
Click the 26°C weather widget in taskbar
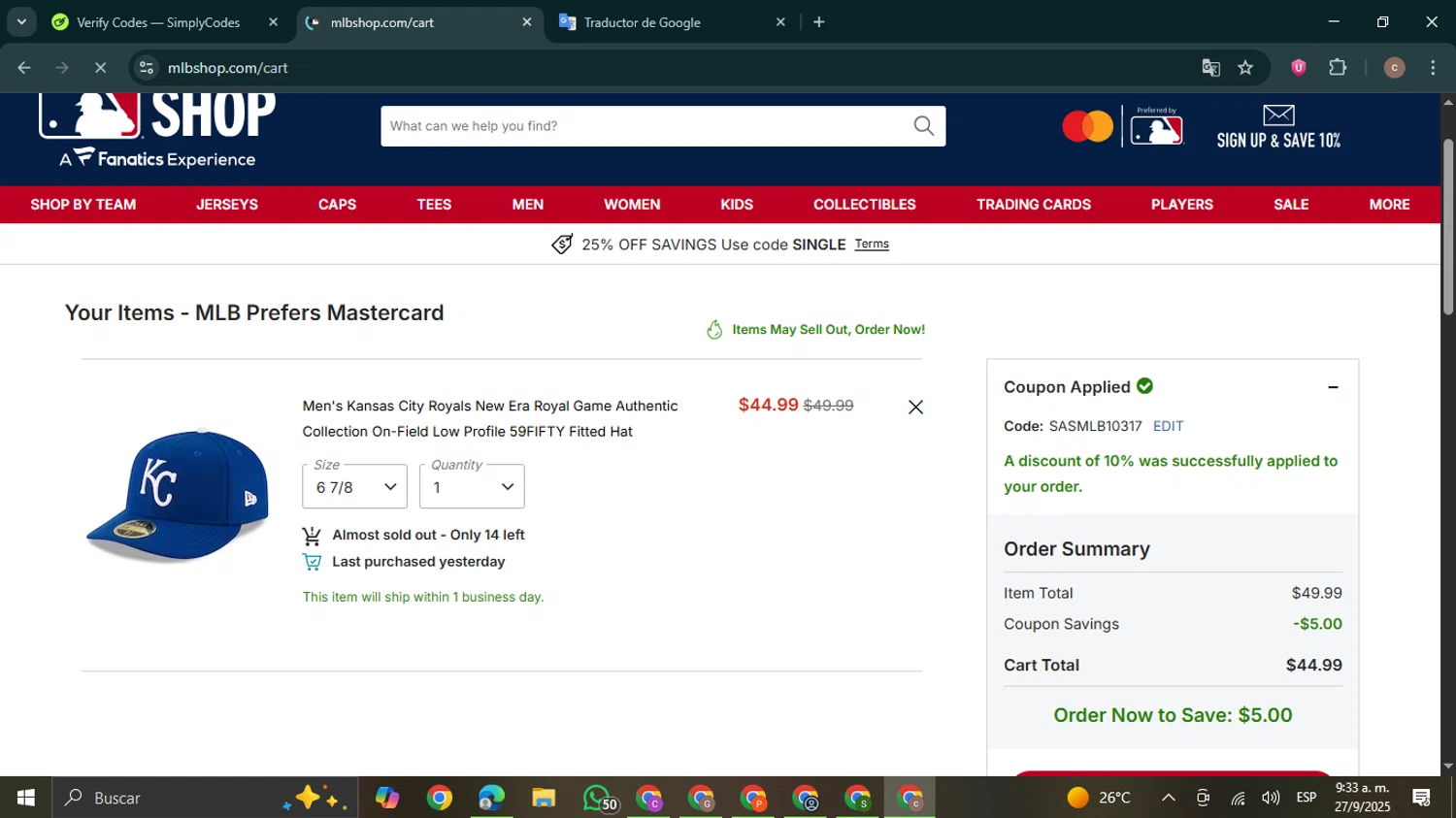pos(1099,798)
